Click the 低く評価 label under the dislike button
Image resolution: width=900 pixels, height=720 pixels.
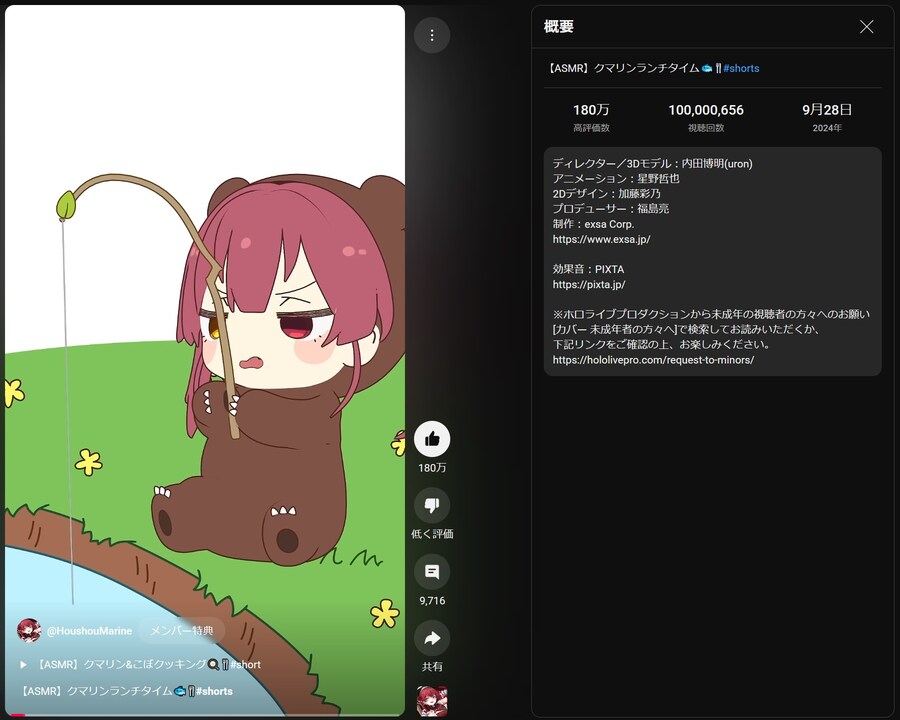[432, 534]
